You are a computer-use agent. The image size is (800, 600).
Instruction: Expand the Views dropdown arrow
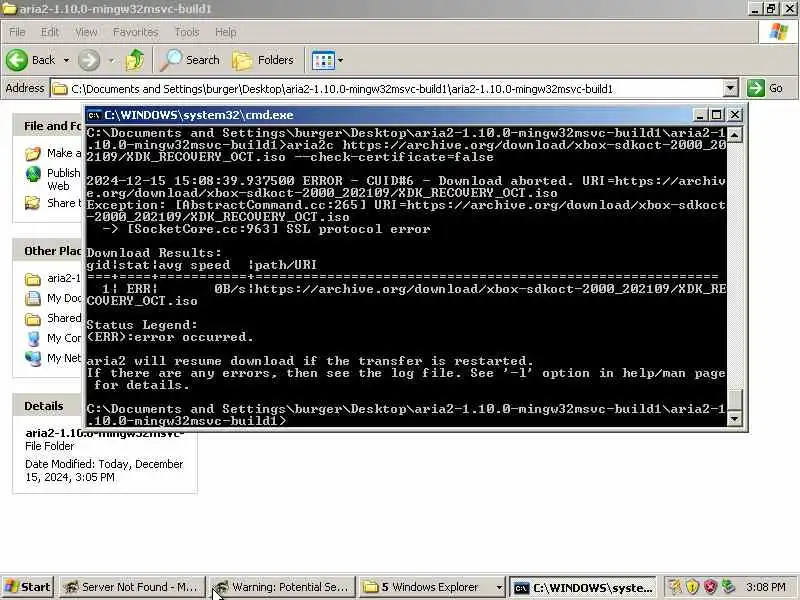[x=340, y=61]
